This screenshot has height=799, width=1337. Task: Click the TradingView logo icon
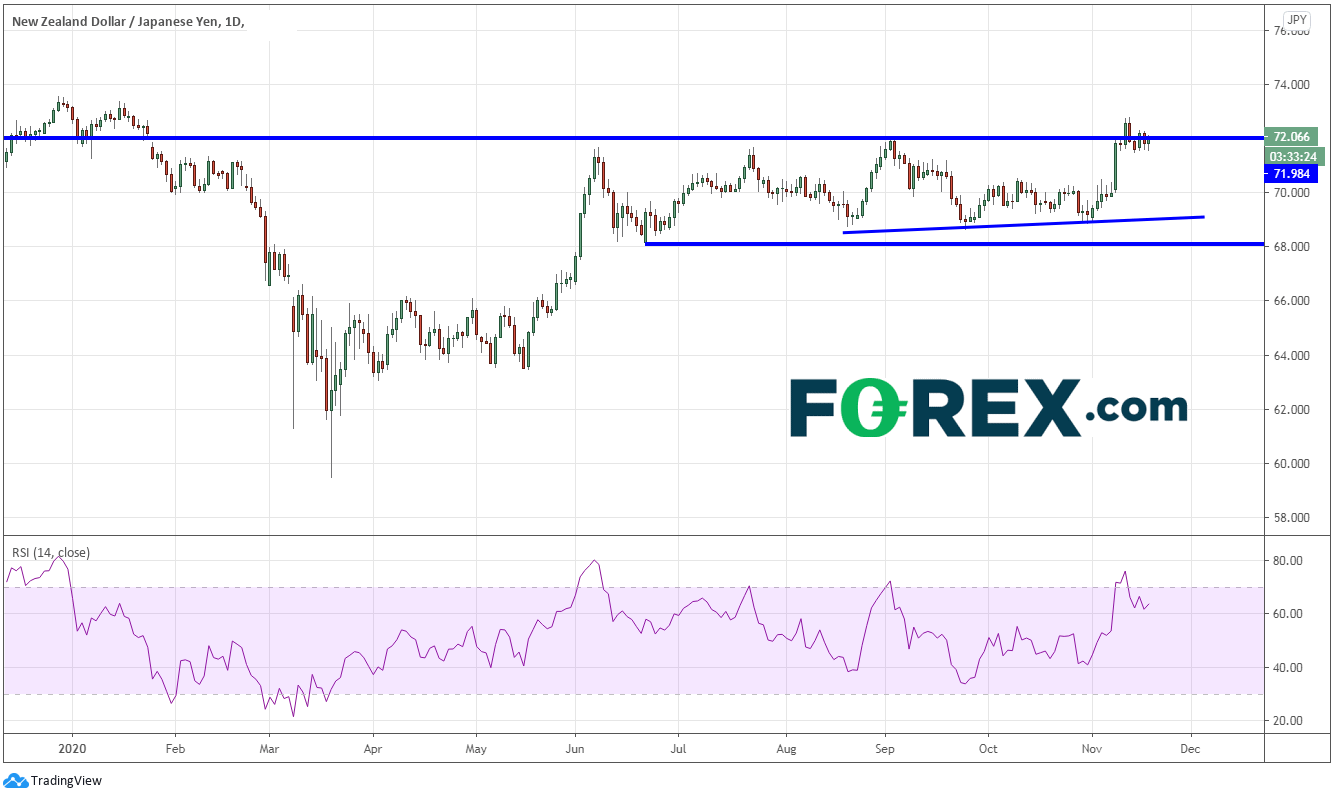(x=15, y=781)
